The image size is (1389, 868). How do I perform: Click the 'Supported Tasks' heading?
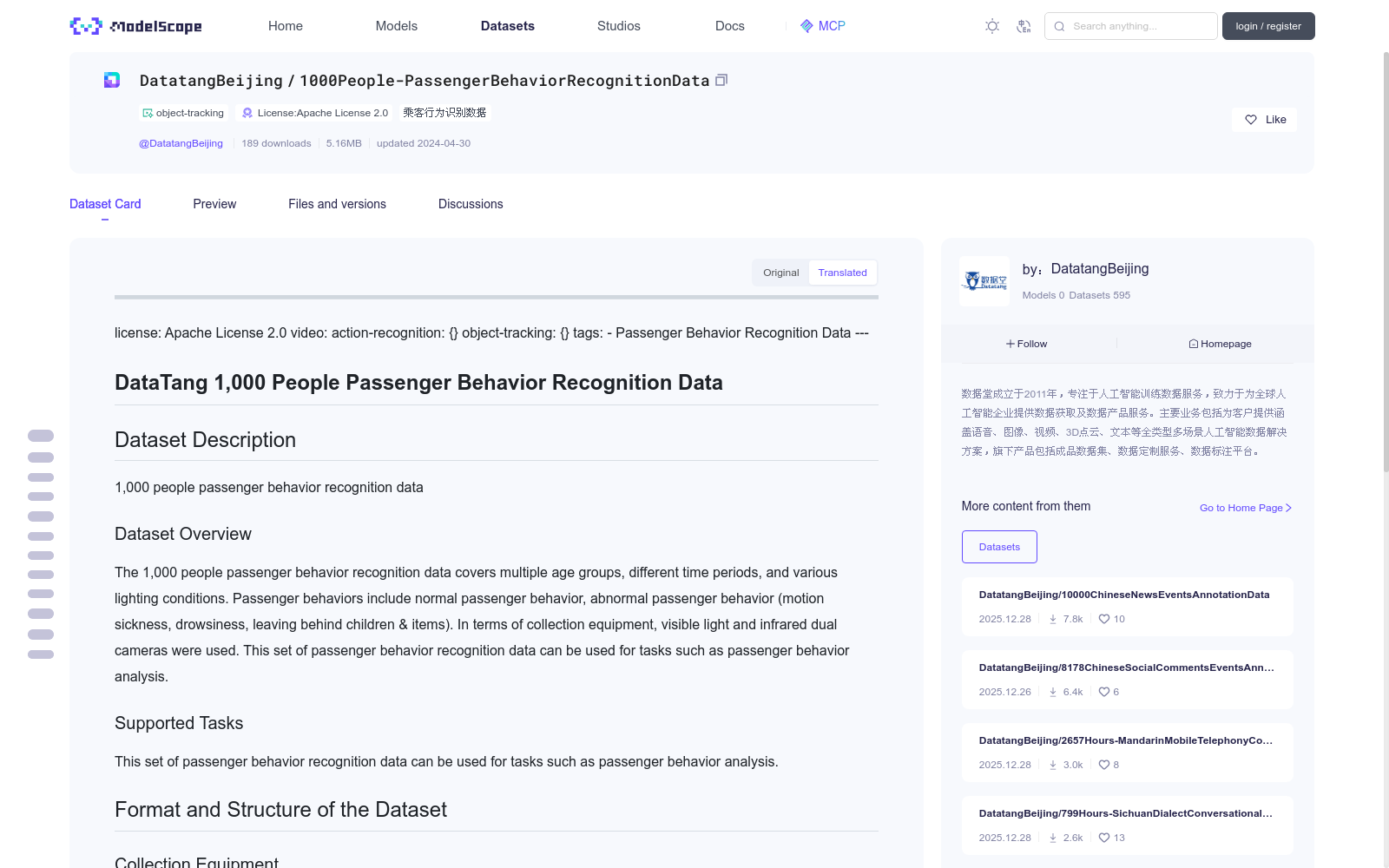[x=179, y=723]
